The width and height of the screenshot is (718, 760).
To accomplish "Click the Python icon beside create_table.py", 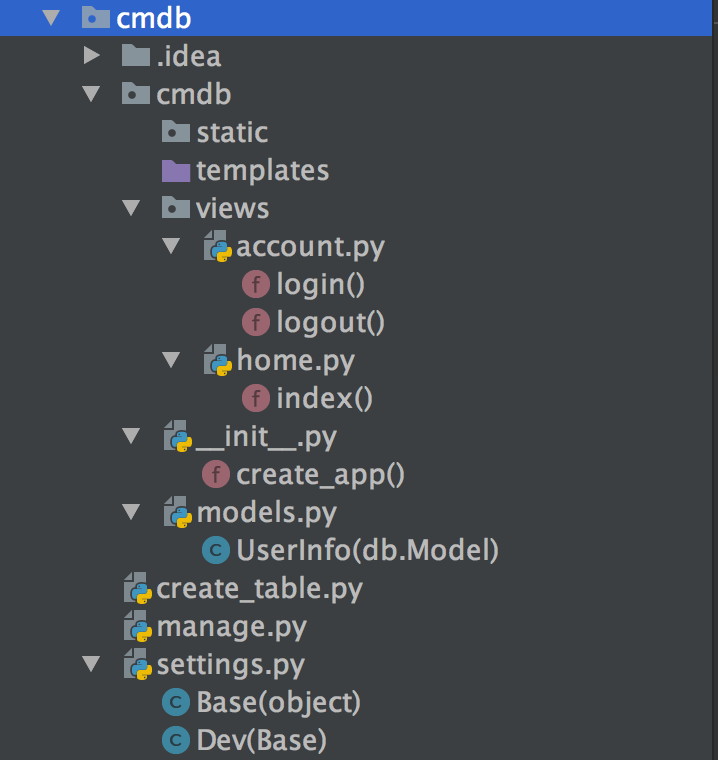I will point(137,589).
